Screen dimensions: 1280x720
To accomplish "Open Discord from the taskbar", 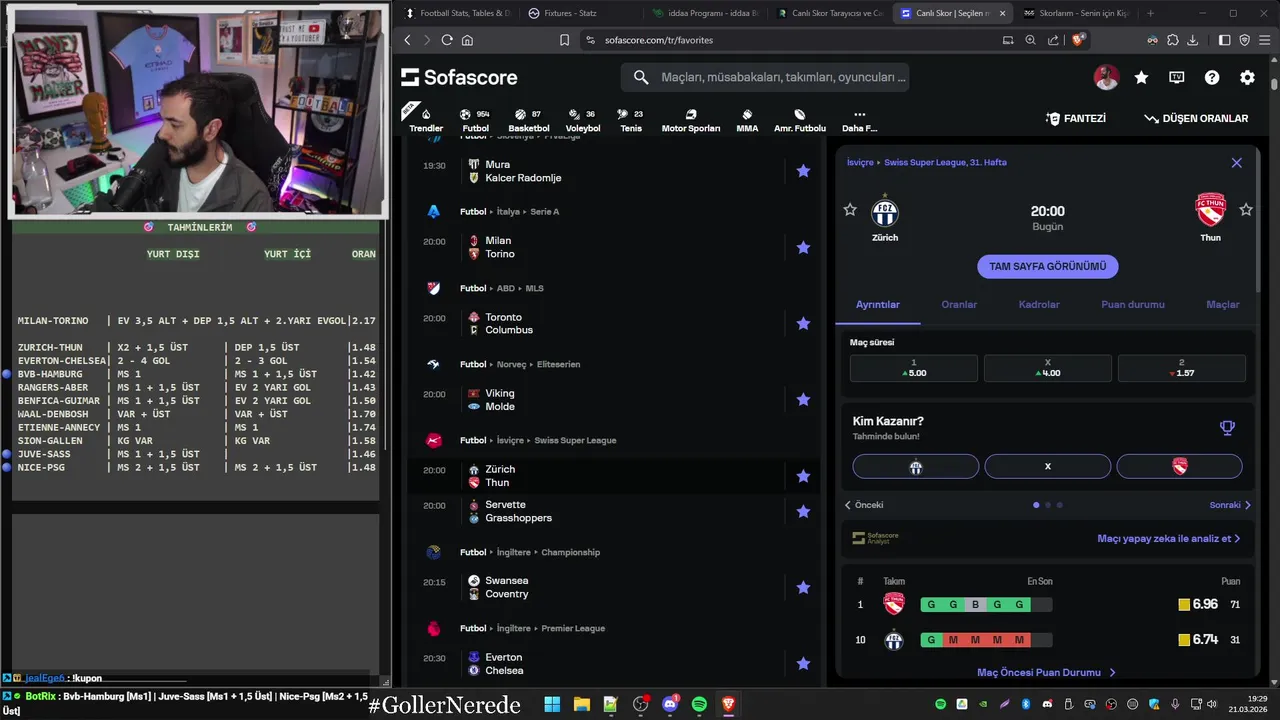I will 670,704.
